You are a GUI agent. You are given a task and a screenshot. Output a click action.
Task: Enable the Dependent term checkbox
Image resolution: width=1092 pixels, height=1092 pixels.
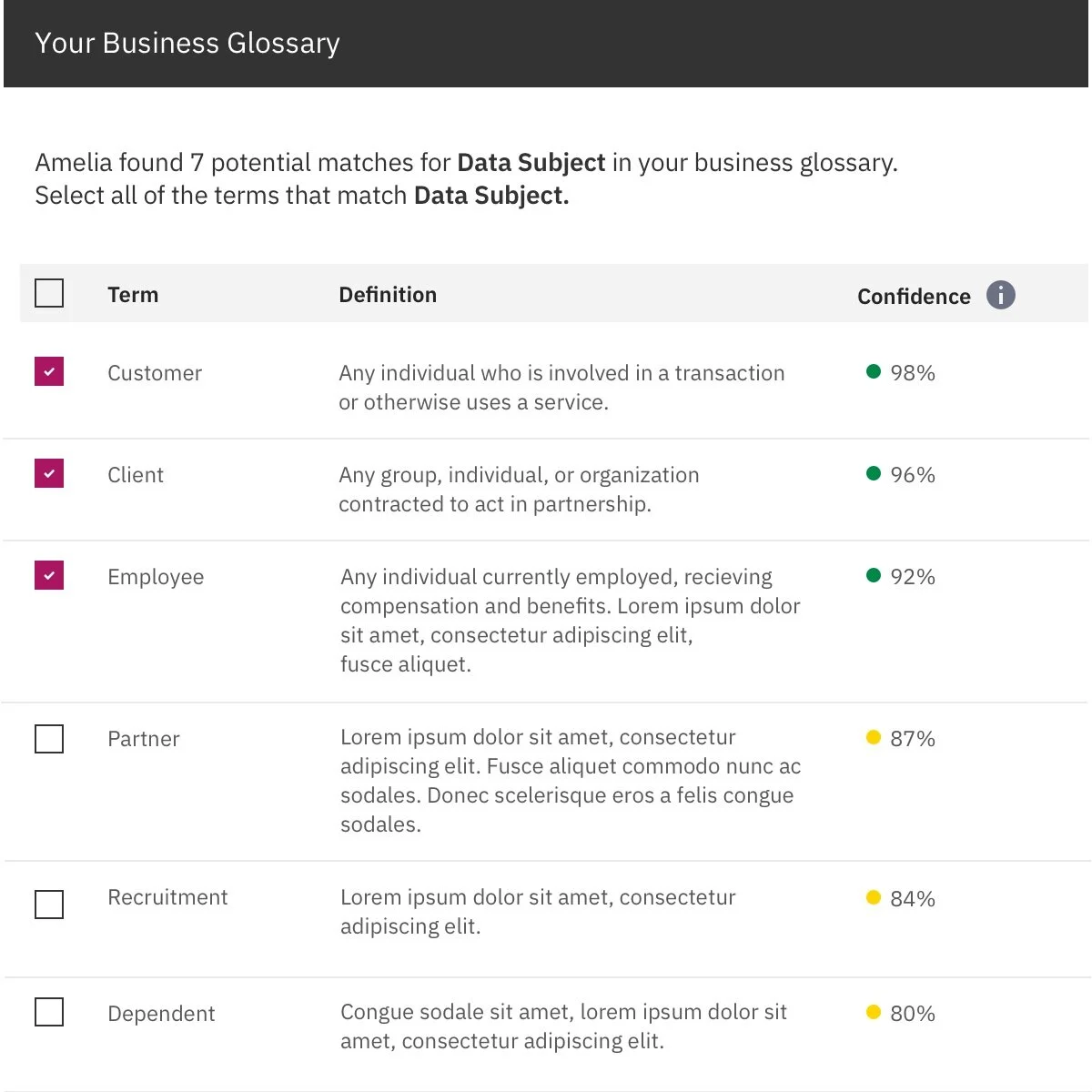tap(49, 1012)
